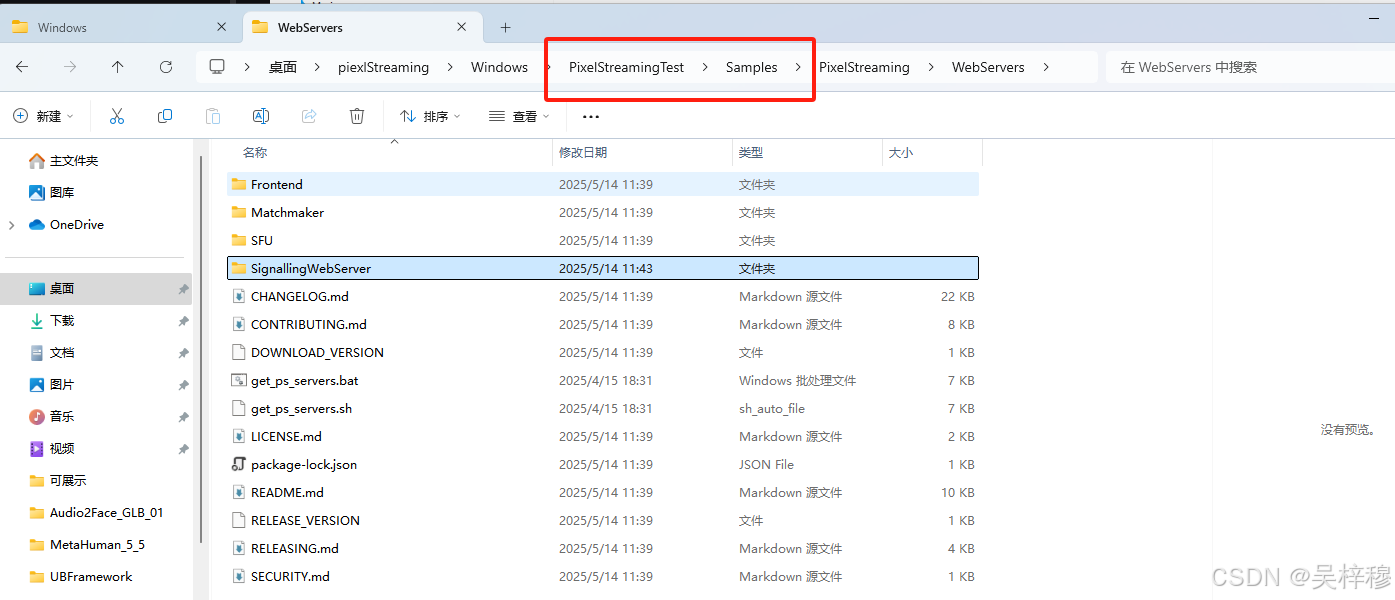Open MetaHuman_5_5 in sidebar

coord(97,544)
